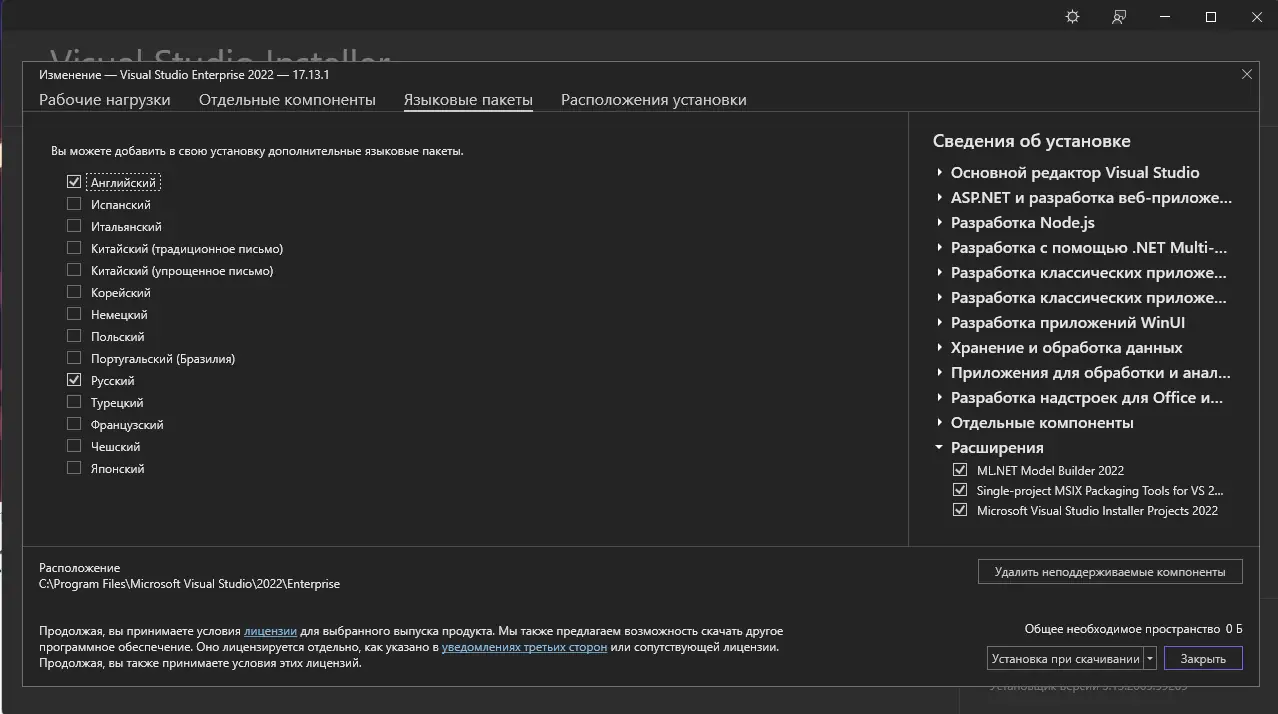Open the Отдельные компоненты tab
This screenshot has width=1278, height=714.
(x=287, y=100)
